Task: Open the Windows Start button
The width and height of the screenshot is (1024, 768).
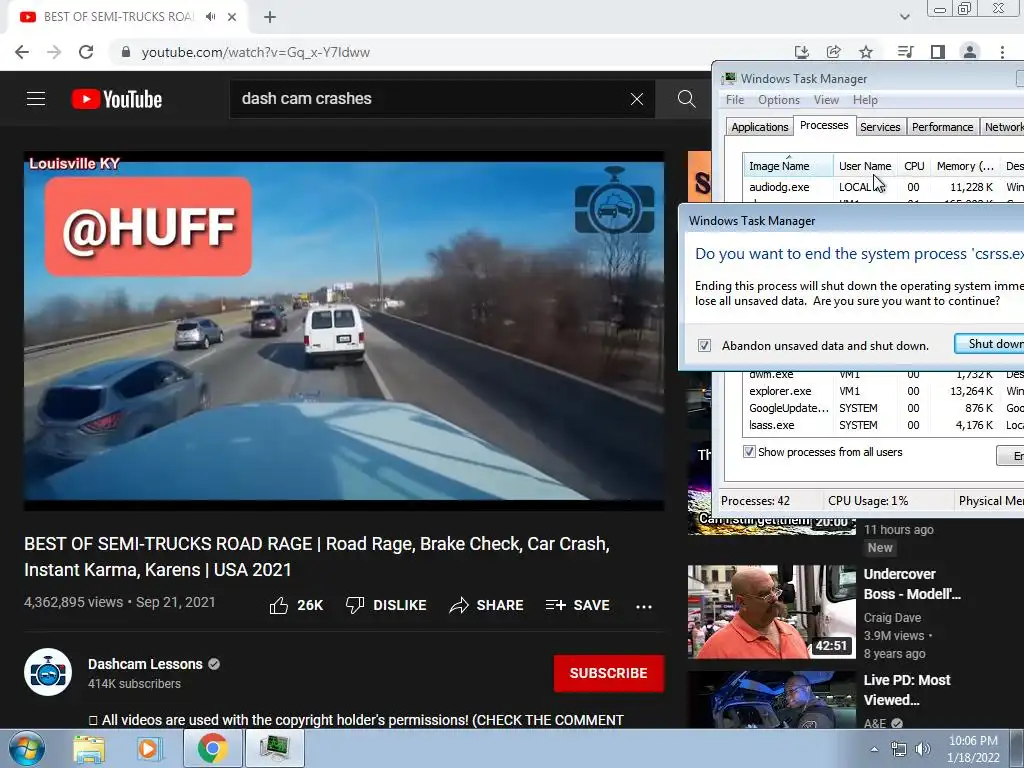Action: (26, 749)
